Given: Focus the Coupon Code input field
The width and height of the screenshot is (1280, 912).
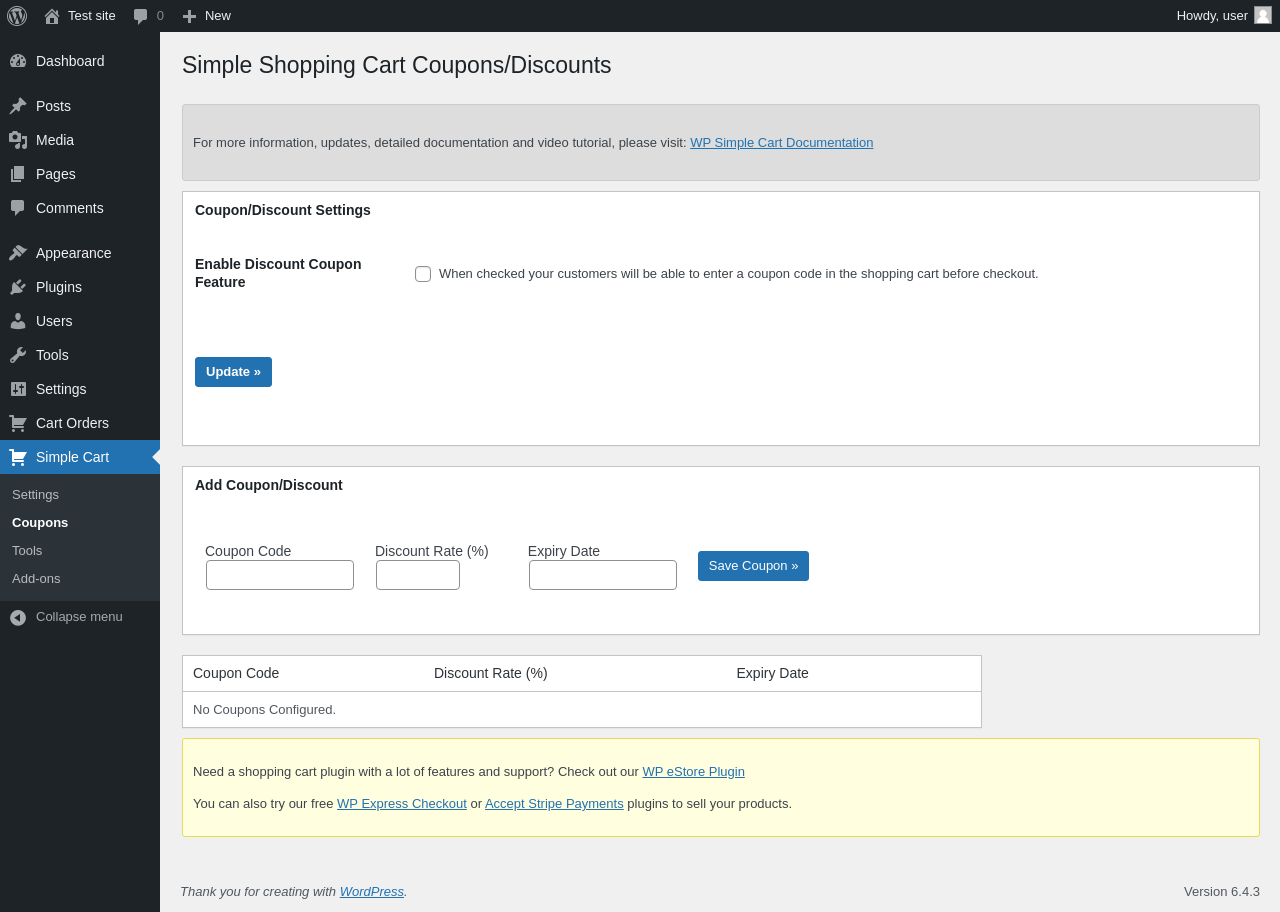Looking at the screenshot, I should 280,575.
